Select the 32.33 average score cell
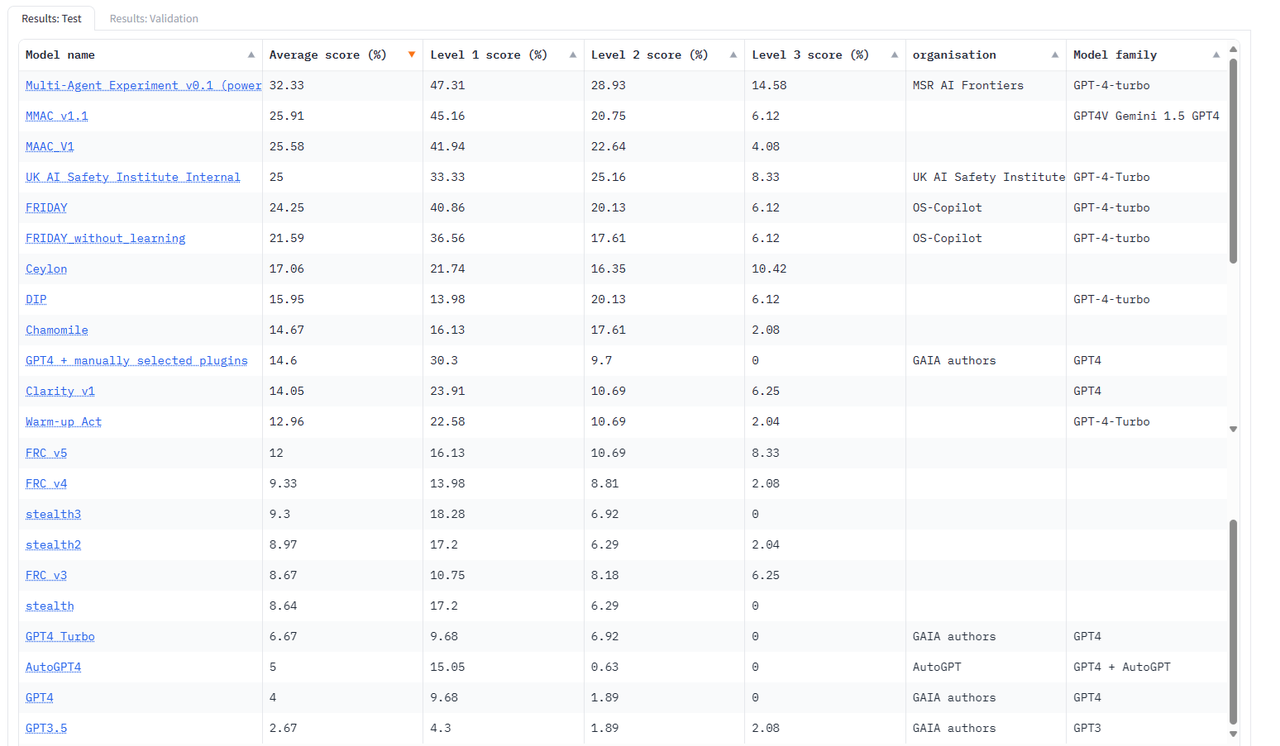The height and width of the screenshot is (746, 1280). click(x=342, y=86)
